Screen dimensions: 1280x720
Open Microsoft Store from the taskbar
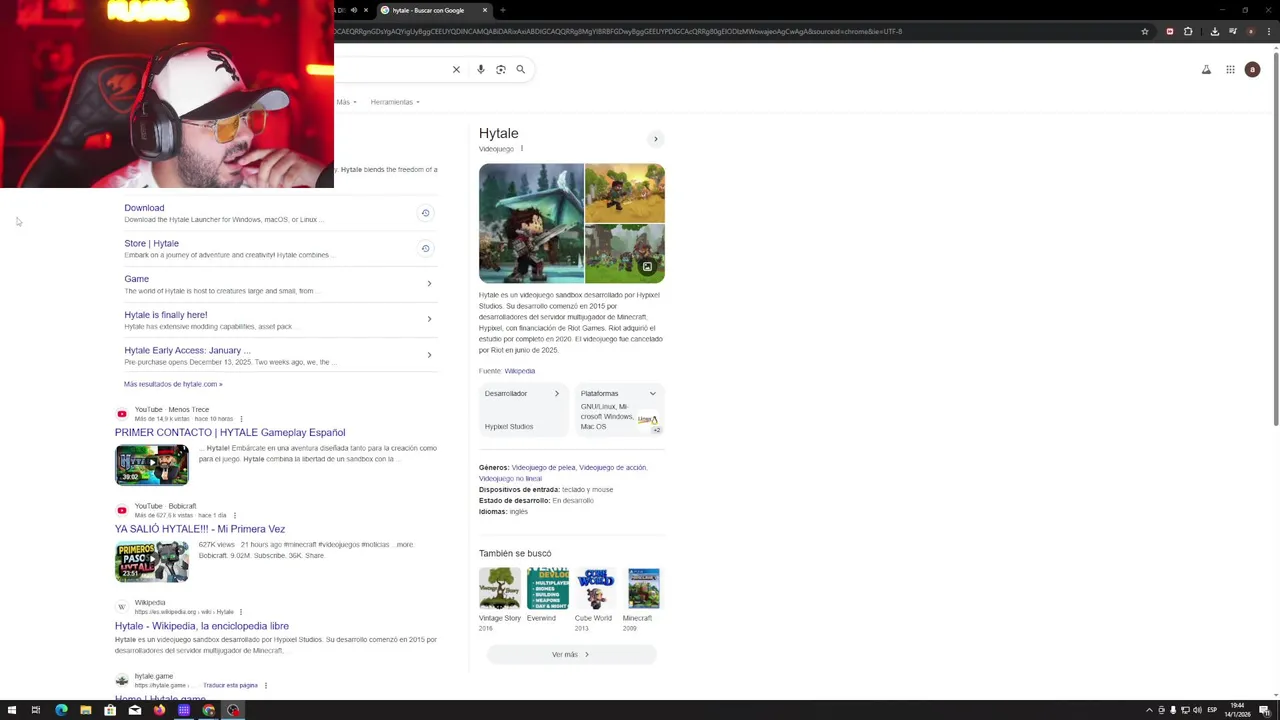[x=110, y=710]
